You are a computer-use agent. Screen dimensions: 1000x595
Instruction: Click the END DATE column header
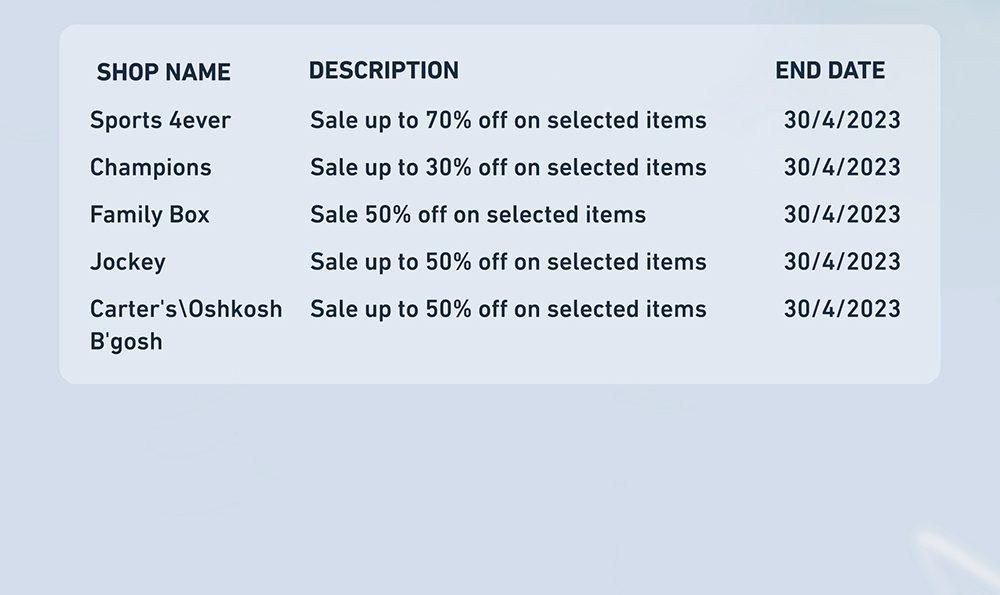830,70
